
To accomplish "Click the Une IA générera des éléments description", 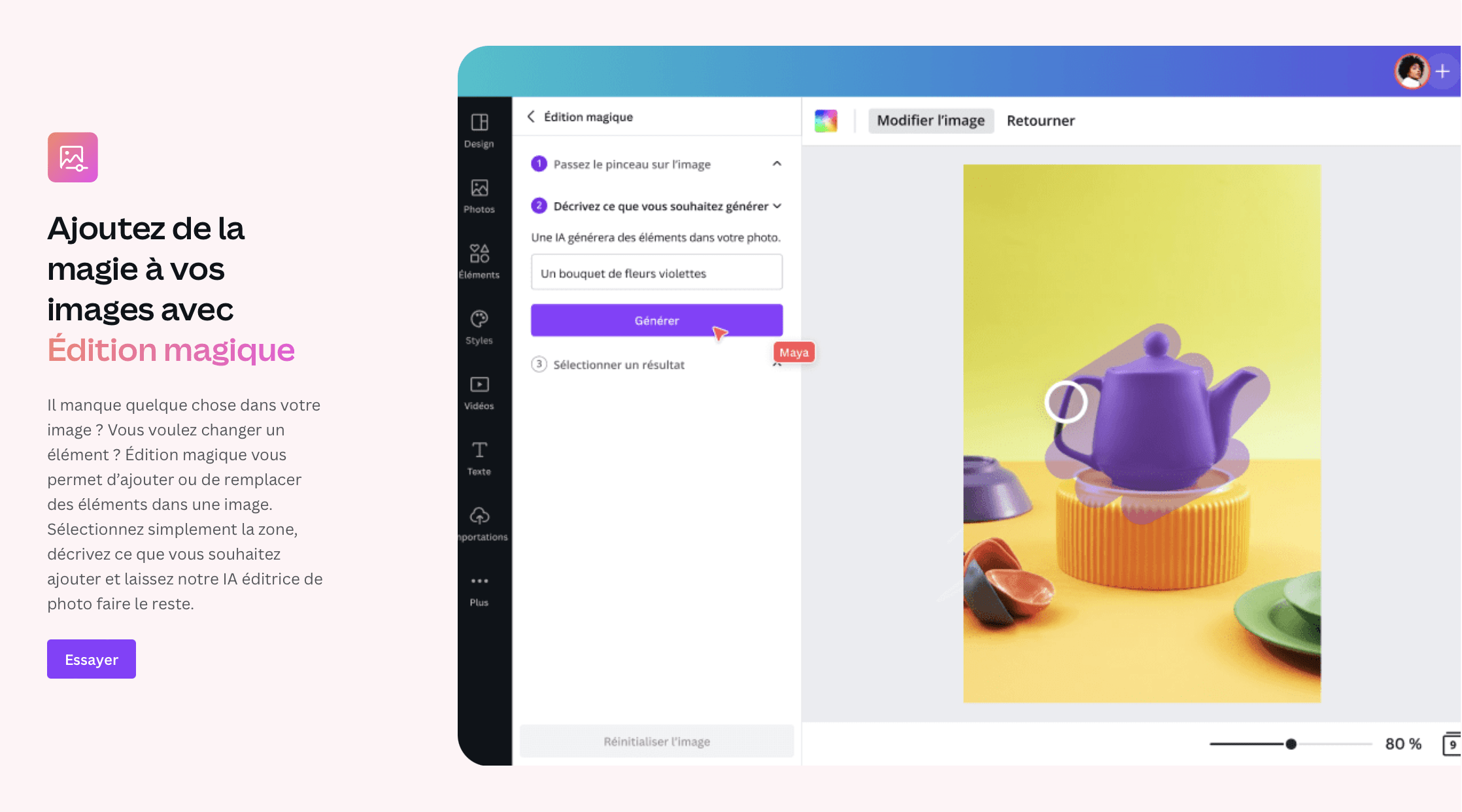I will [x=656, y=237].
